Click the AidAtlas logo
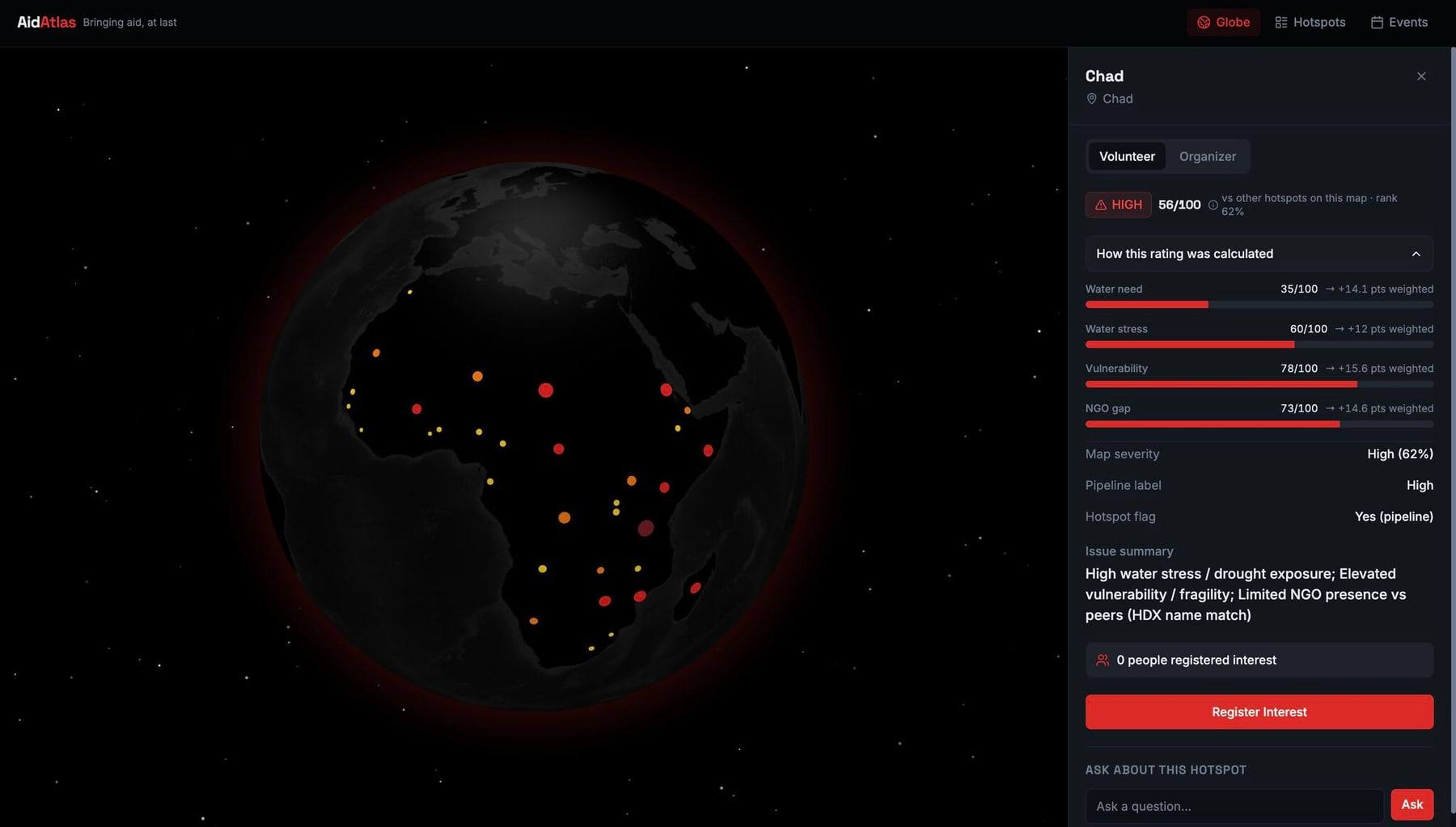 (x=46, y=23)
